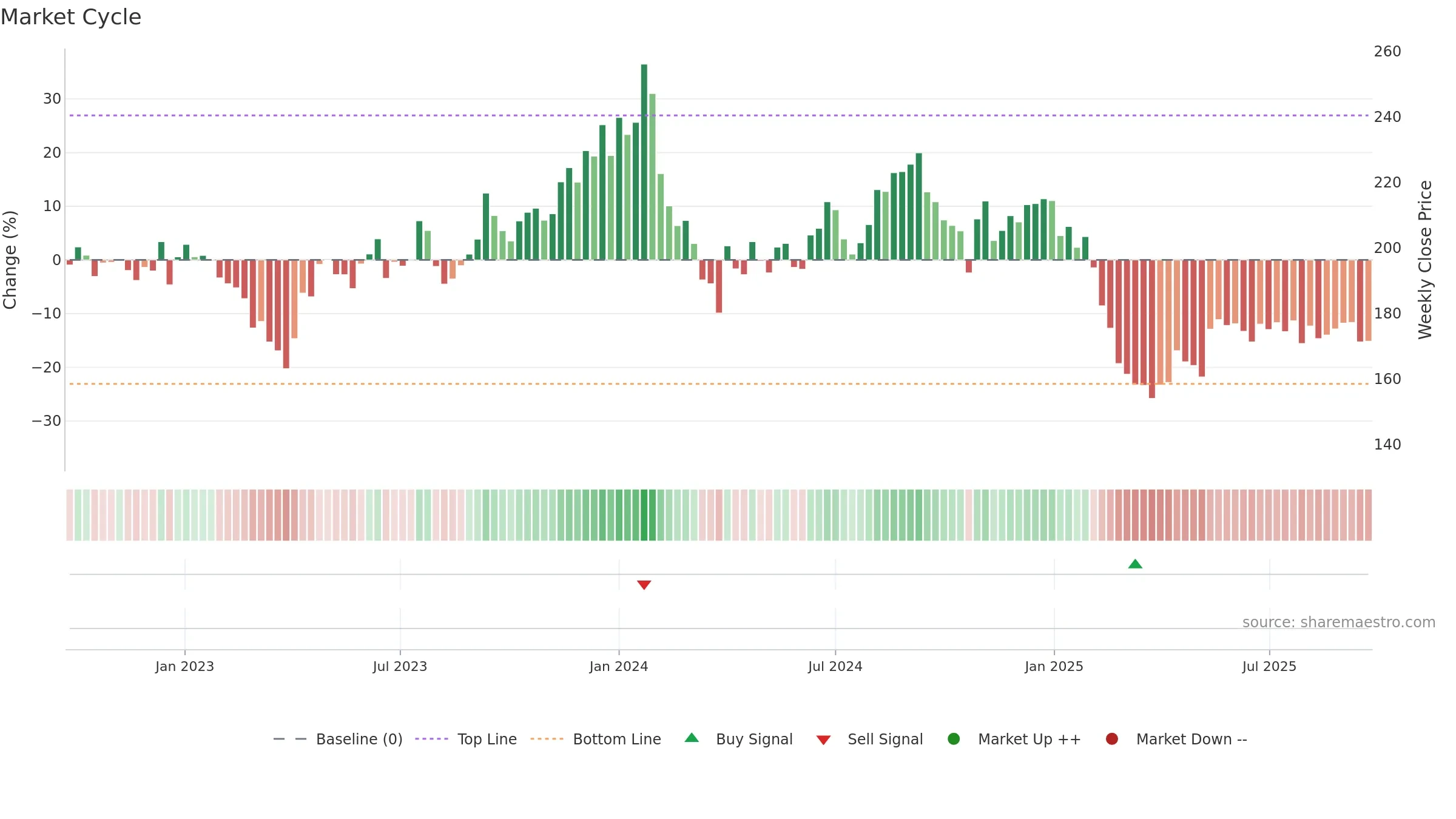
Task: Click the 30 tick on the left axis
Action: 52,99
